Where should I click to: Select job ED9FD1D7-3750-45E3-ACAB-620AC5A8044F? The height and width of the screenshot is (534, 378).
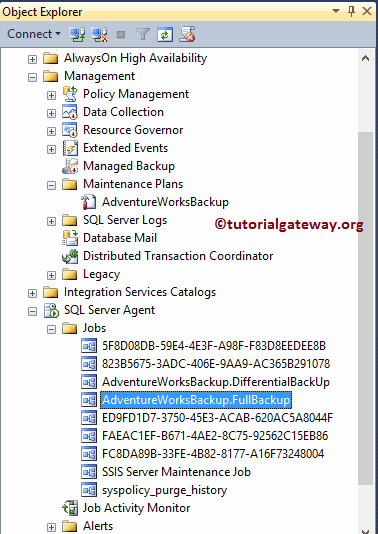click(217, 418)
